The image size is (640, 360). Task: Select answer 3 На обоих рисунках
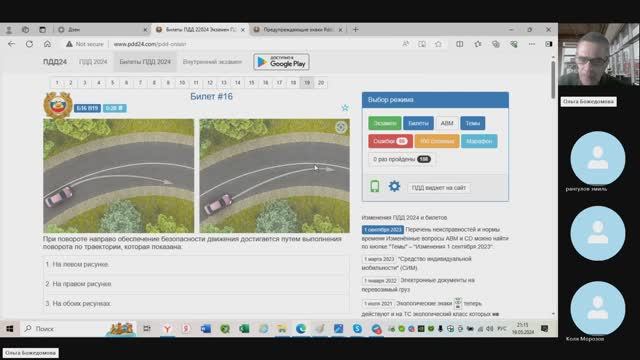196,303
